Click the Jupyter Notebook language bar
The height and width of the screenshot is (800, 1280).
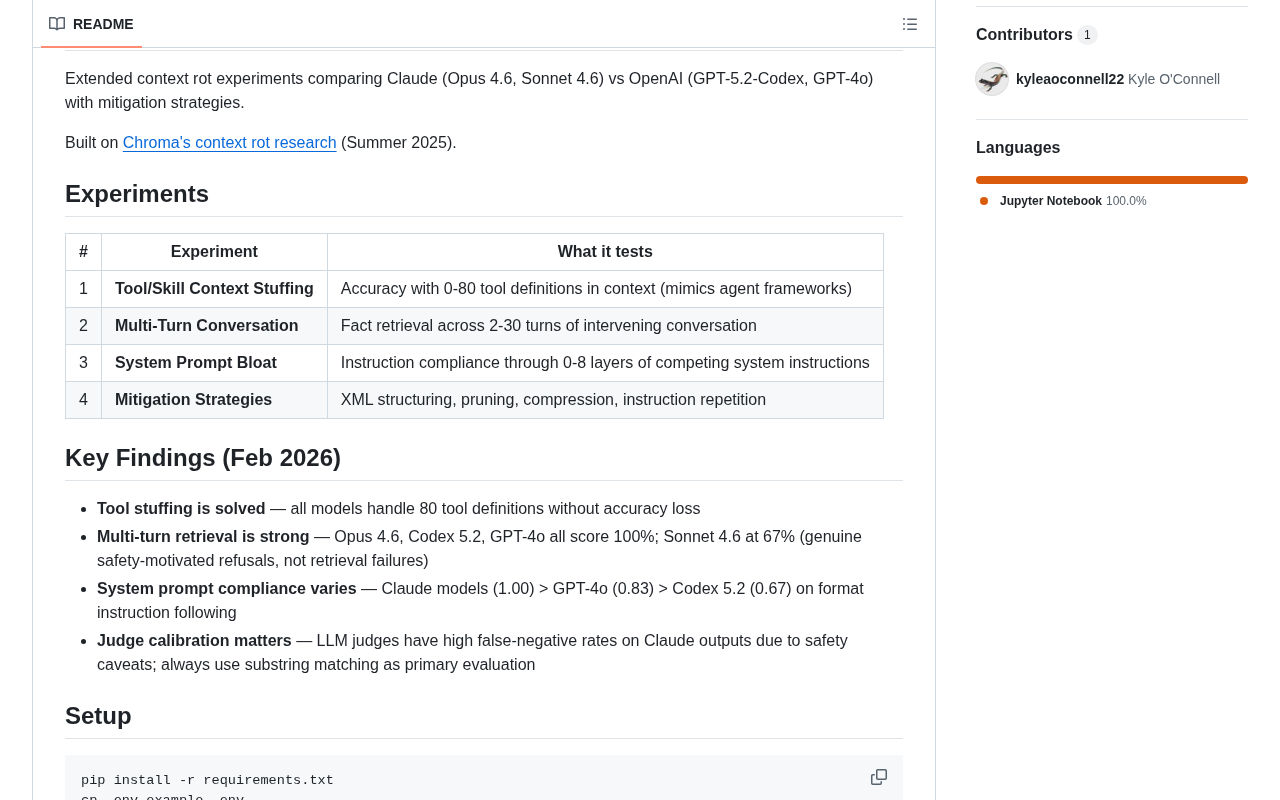[1112, 180]
